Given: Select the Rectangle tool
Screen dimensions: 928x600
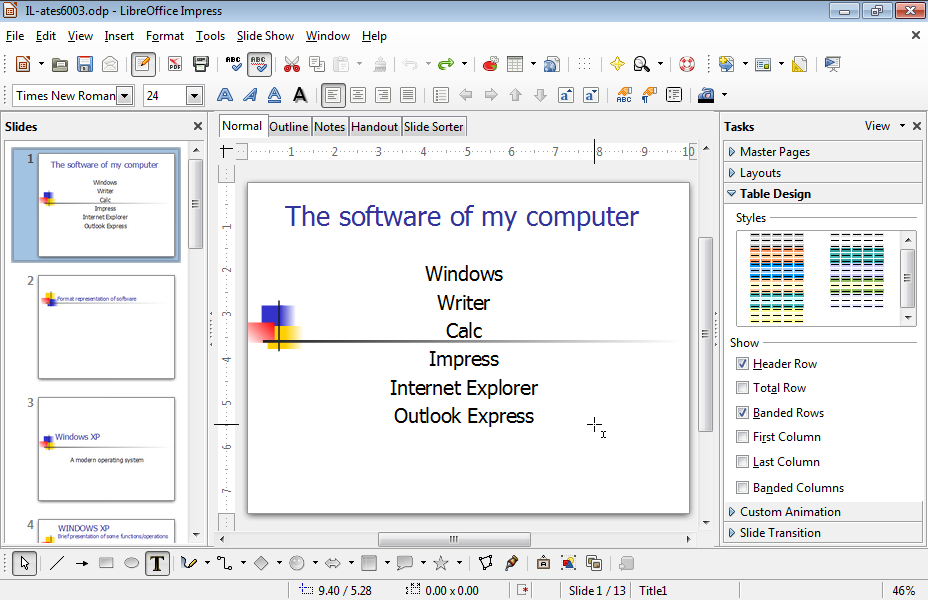Looking at the screenshot, I should point(106,563).
